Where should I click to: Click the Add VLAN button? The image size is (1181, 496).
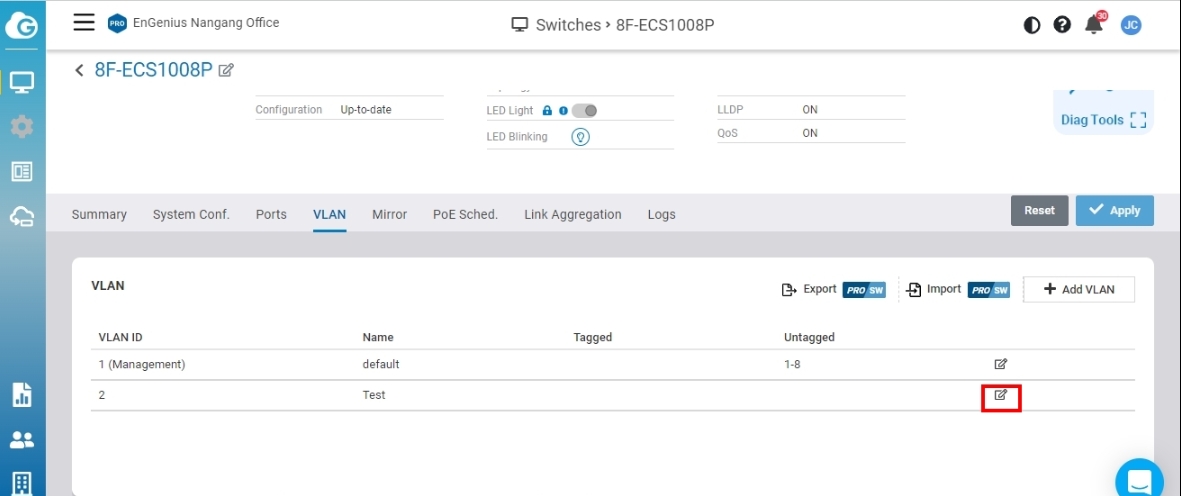pos(1078,289)
